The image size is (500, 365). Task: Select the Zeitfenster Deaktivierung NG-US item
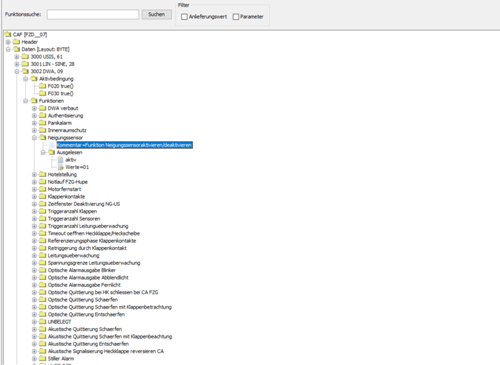[x=84, y=204]
